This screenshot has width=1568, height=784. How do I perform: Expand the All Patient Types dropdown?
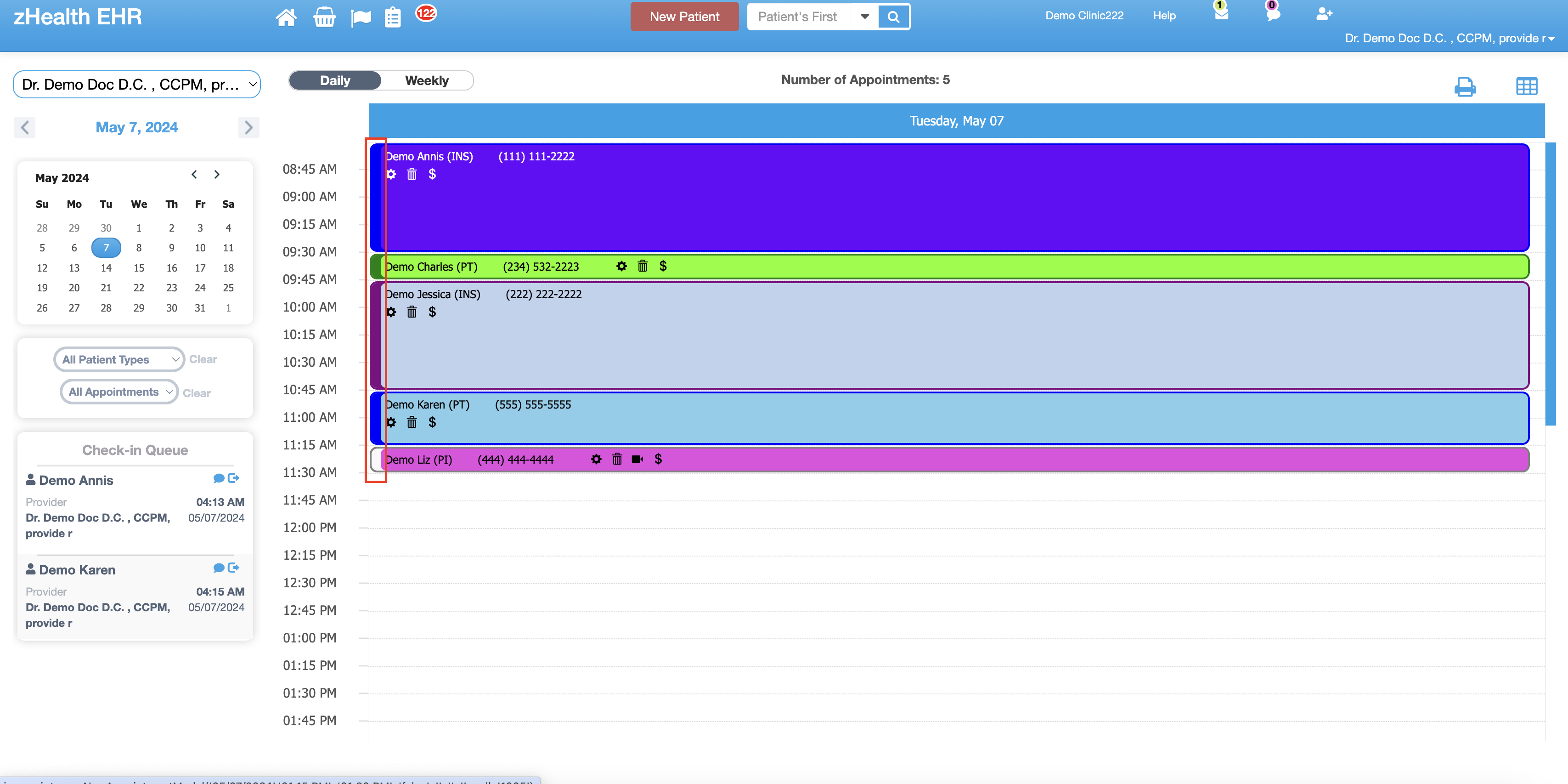118,359
